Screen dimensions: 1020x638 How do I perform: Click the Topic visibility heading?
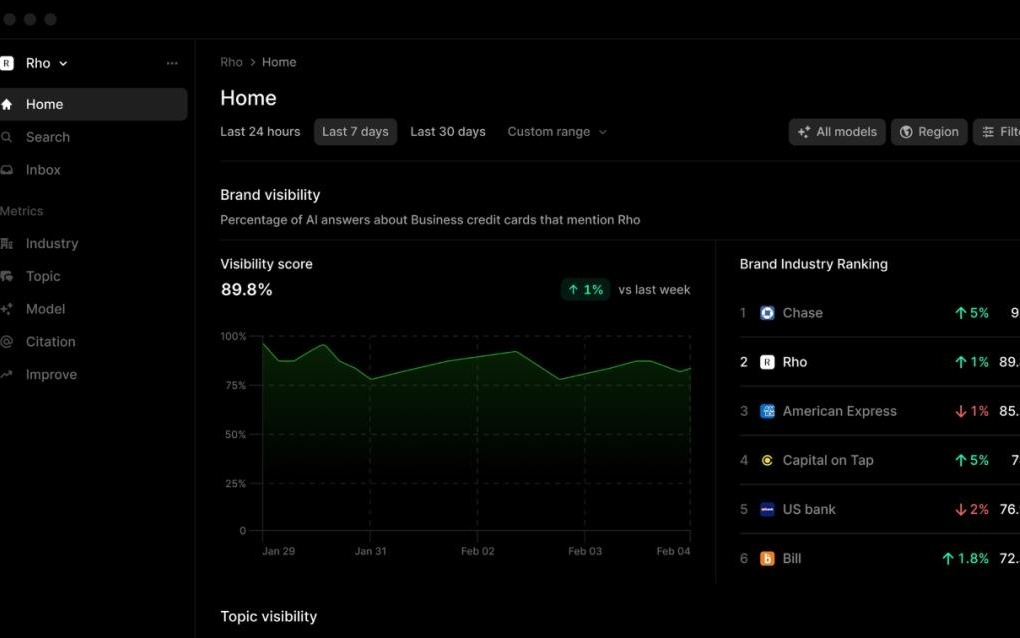tap(269, 617)
